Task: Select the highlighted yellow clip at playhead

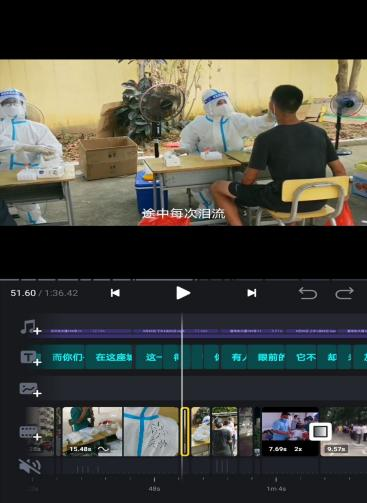Action: (185, 431)
